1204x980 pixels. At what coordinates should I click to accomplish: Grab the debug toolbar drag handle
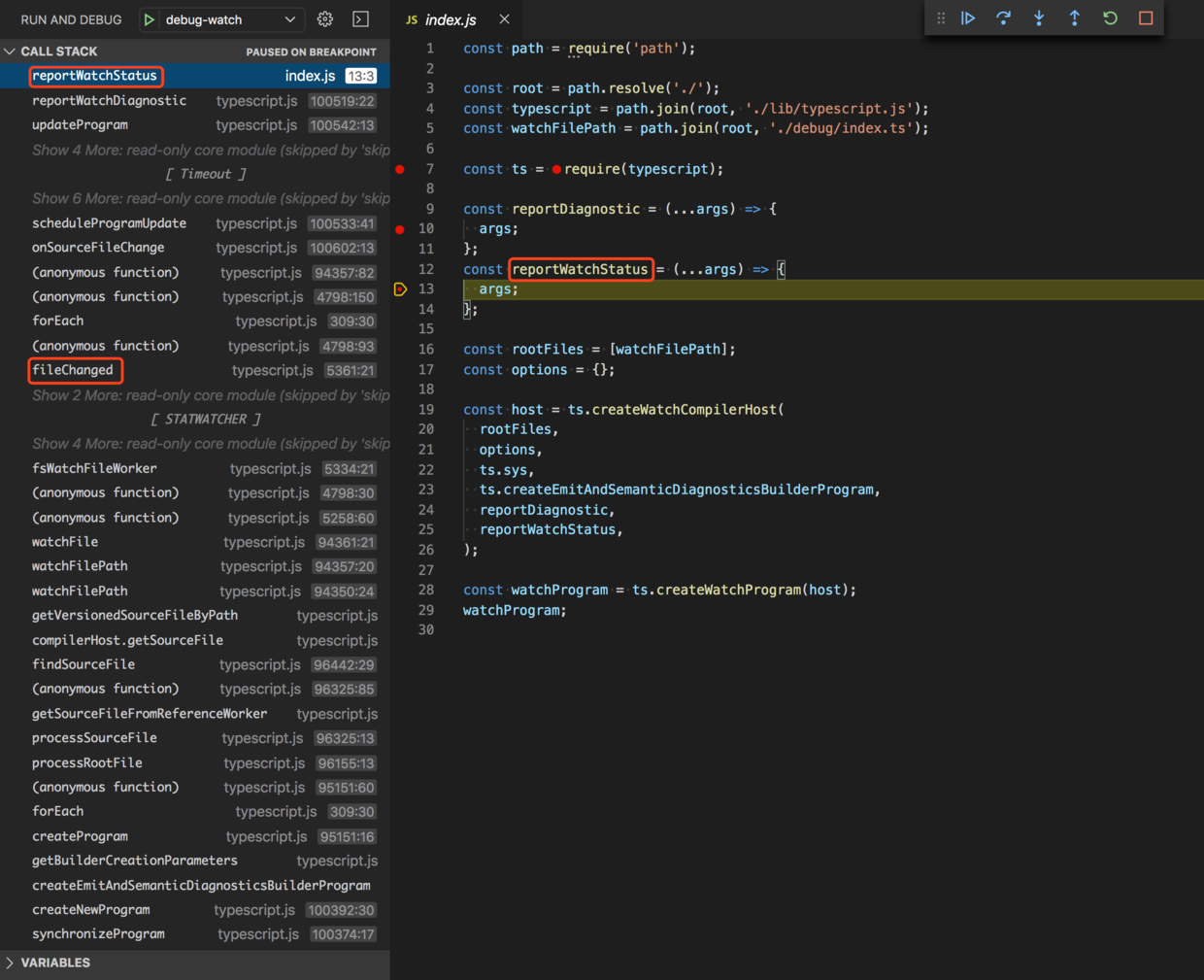pos(940,18)
